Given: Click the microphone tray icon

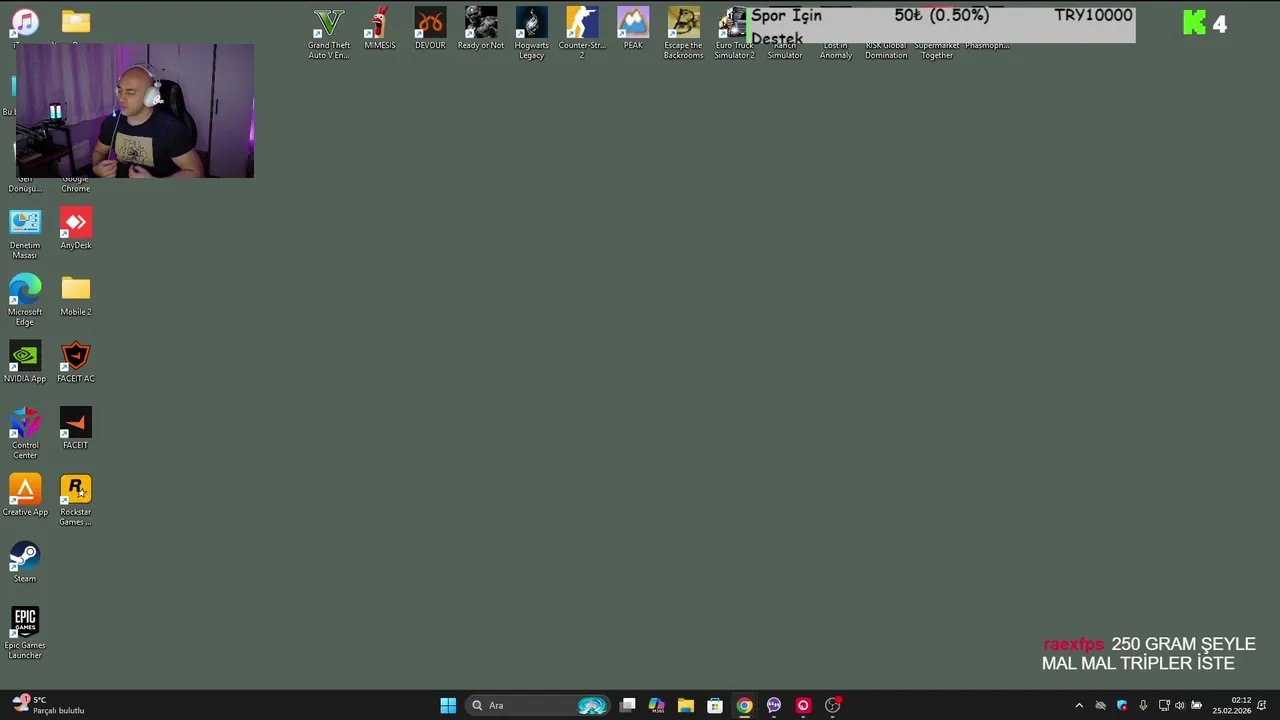Looking at the screenshot, I should tap(1143, 705).
